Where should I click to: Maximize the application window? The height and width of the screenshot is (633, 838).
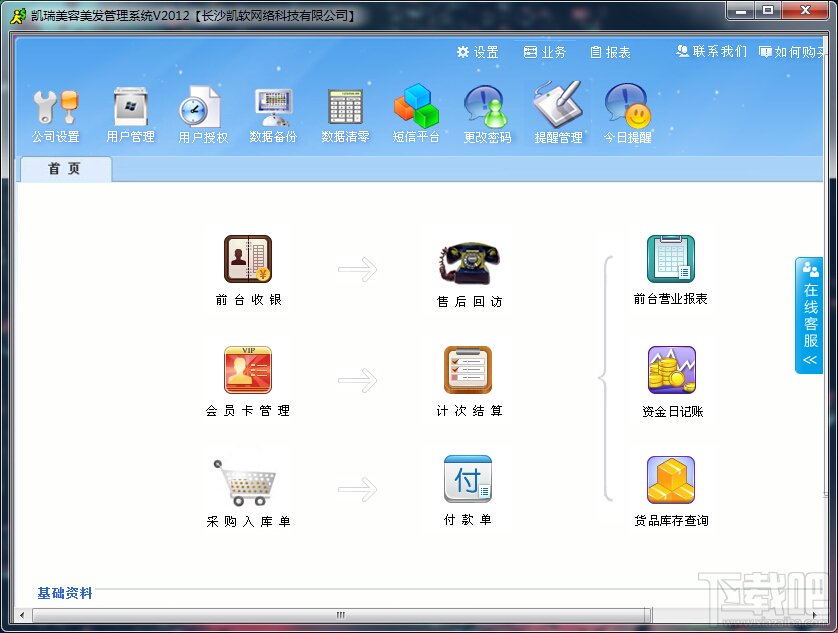coord(768,10)
